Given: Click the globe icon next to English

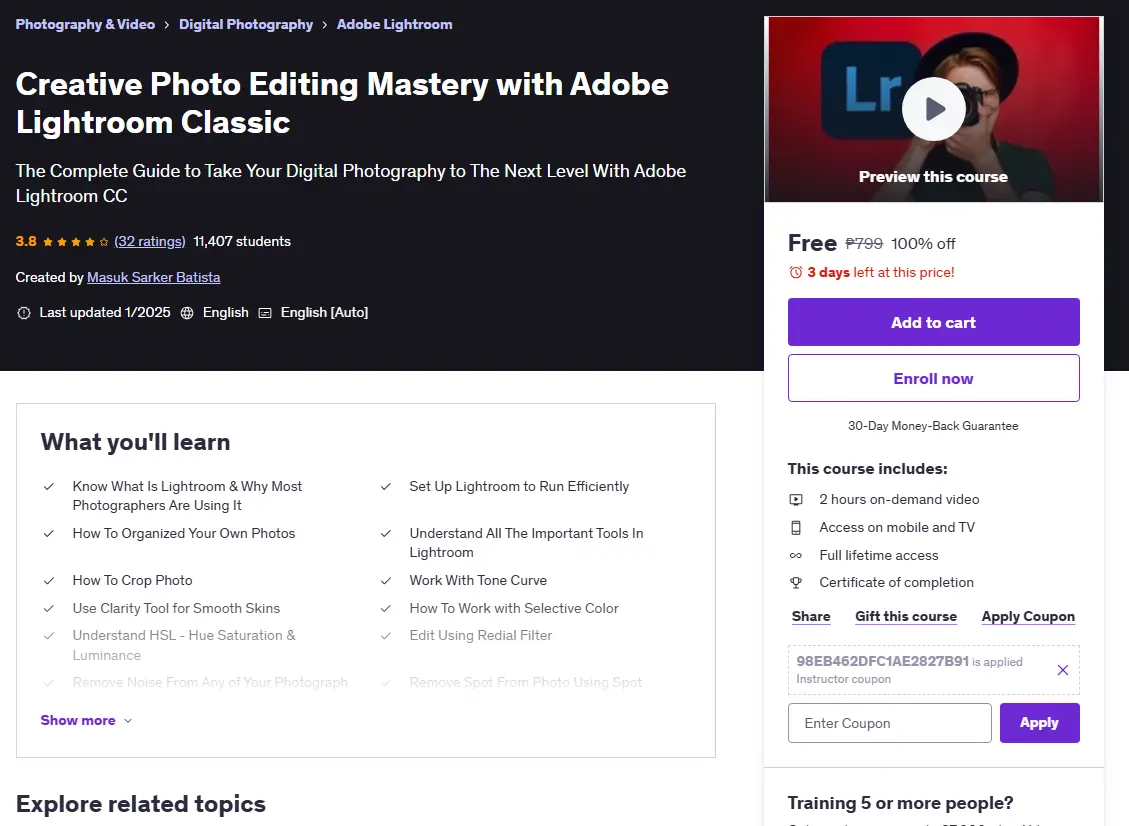Looking at the screenshot, I should (x=187, y=313).
